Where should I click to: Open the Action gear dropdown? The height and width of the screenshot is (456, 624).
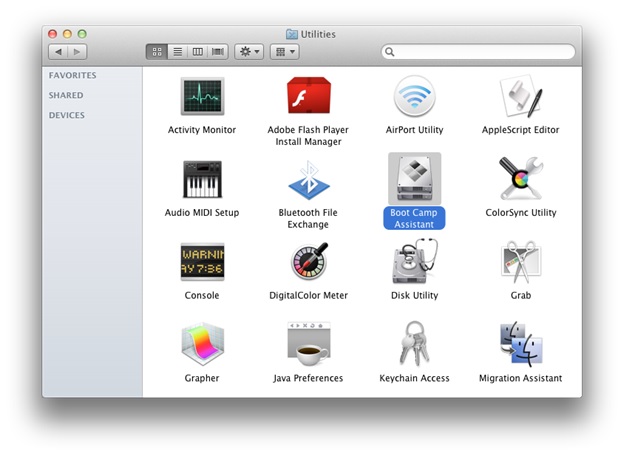249,52
